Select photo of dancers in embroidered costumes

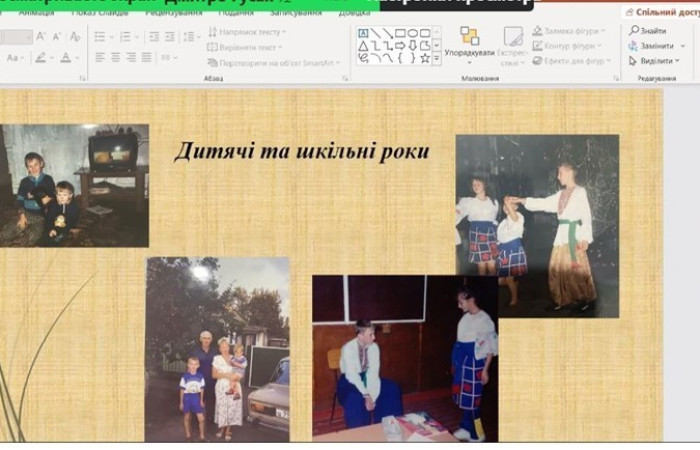coord(538,226)
